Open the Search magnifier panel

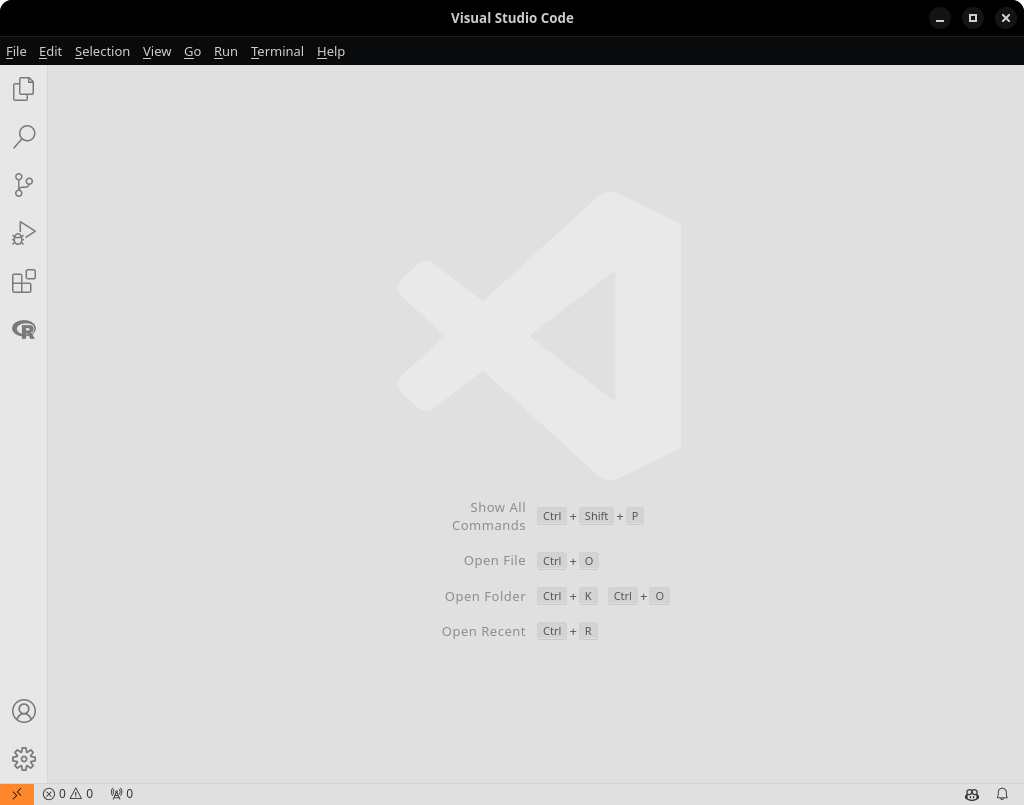coord(24,137)
